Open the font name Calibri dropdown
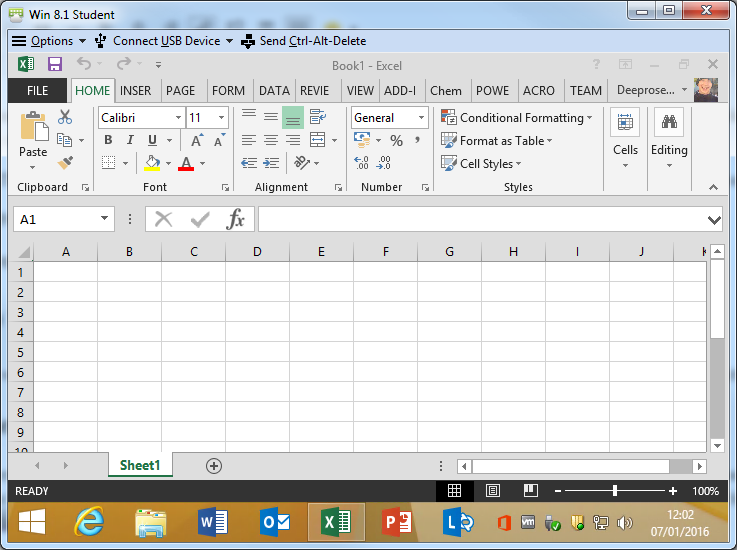Screen dimensions: 737x550 pos(178,118)
